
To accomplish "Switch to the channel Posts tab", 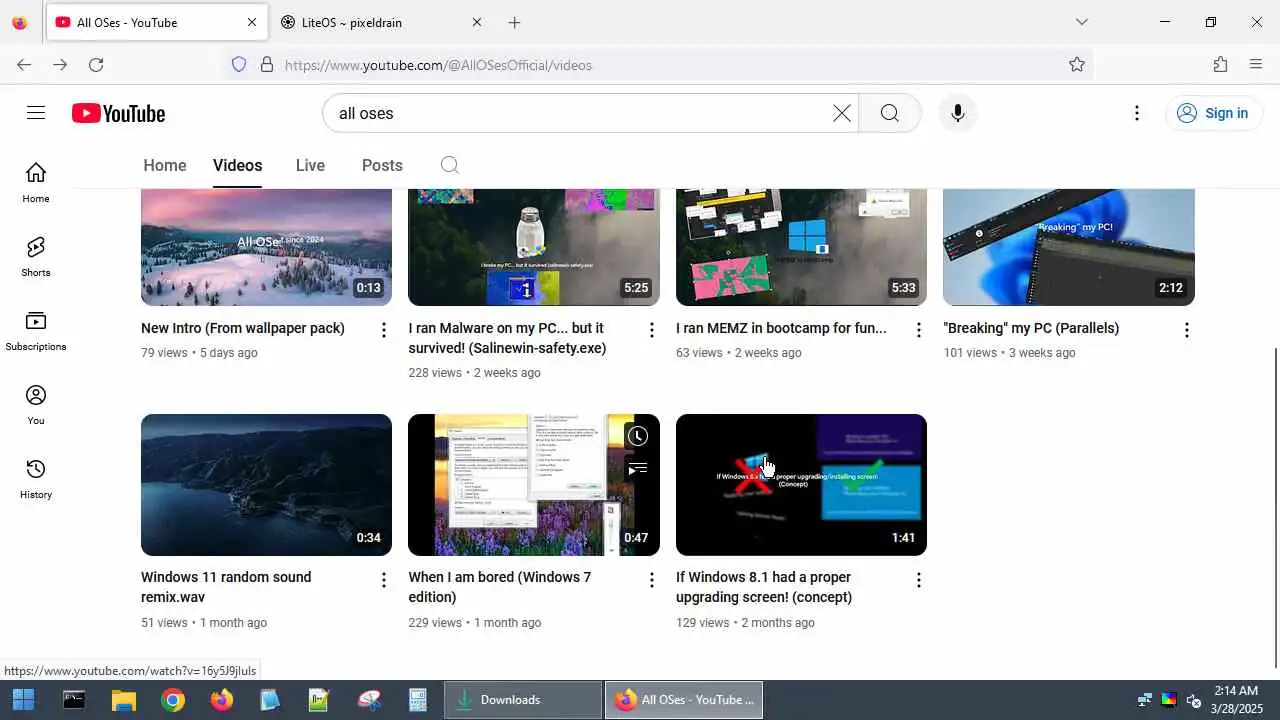I will [382, 165].
